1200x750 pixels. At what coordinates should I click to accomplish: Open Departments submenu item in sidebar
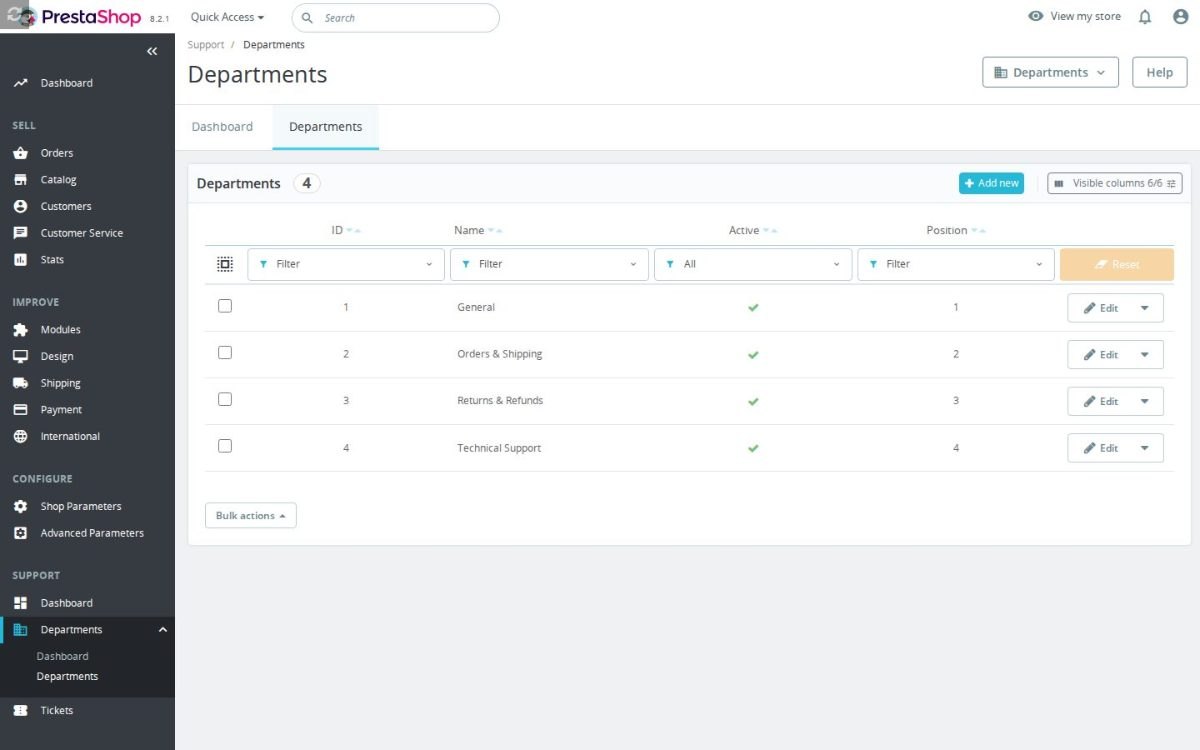click(67, 676)
